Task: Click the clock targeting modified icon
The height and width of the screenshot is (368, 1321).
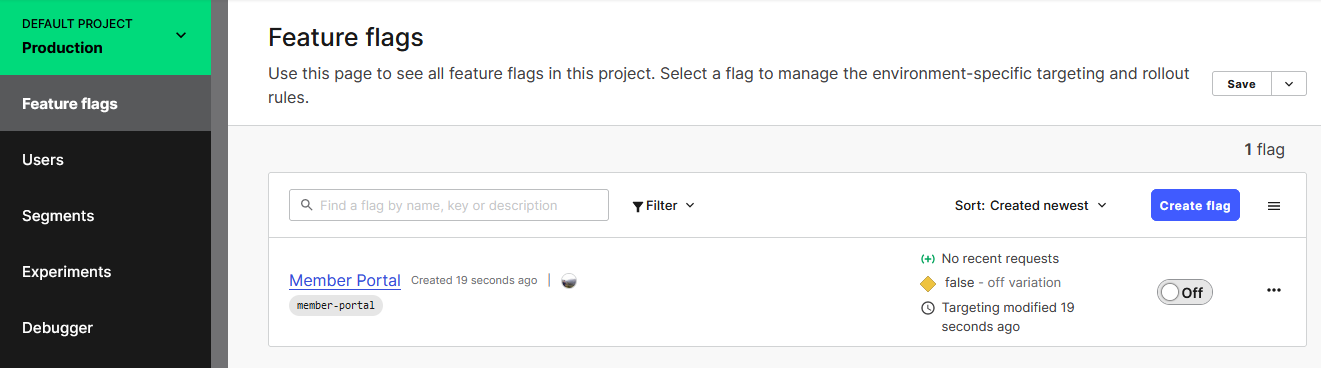Action: tap(928, 308)
